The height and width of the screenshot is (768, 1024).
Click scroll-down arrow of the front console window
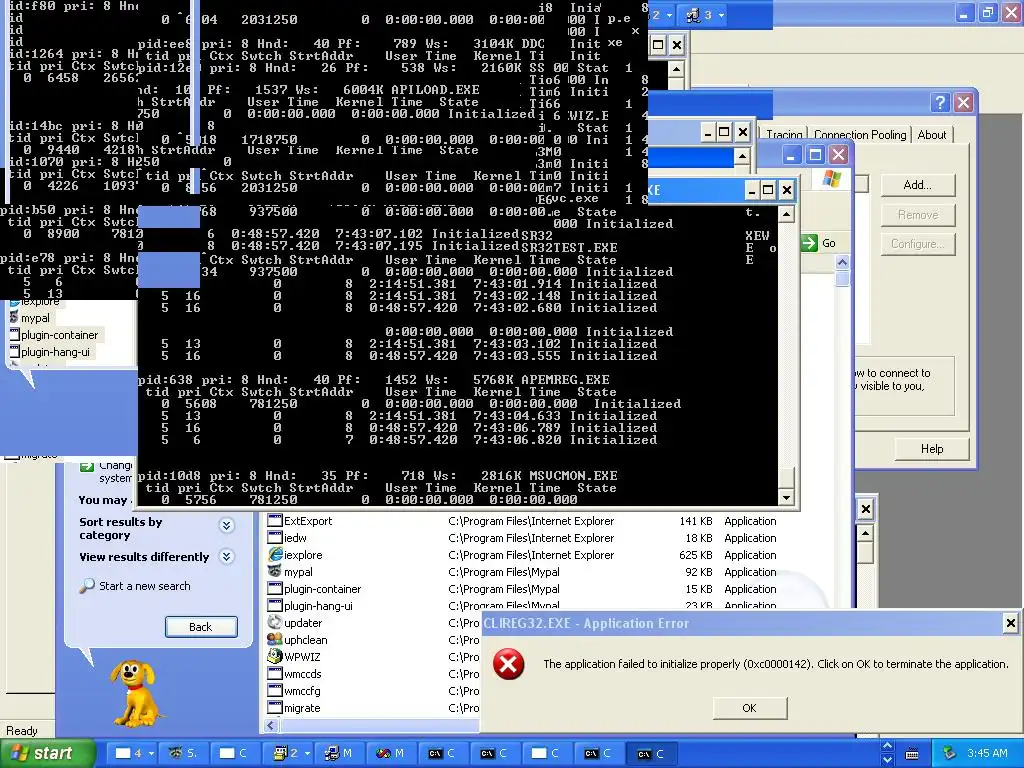tap(786, 498)
